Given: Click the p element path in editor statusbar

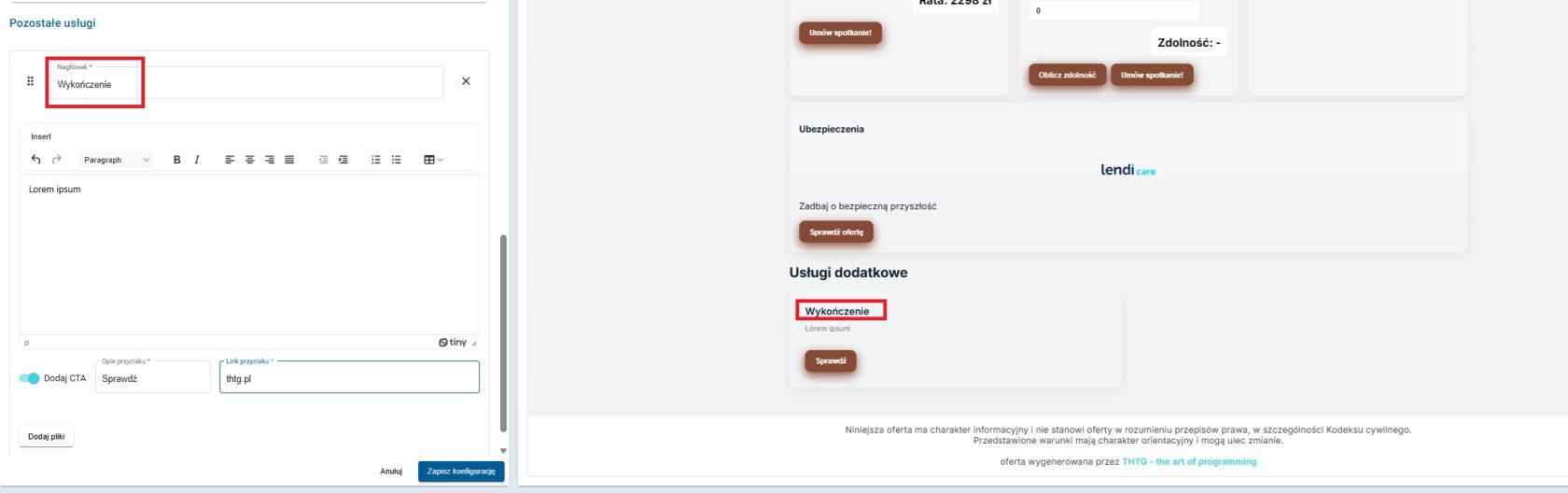Looking at the screenshot, I should (x=26, y=343).
